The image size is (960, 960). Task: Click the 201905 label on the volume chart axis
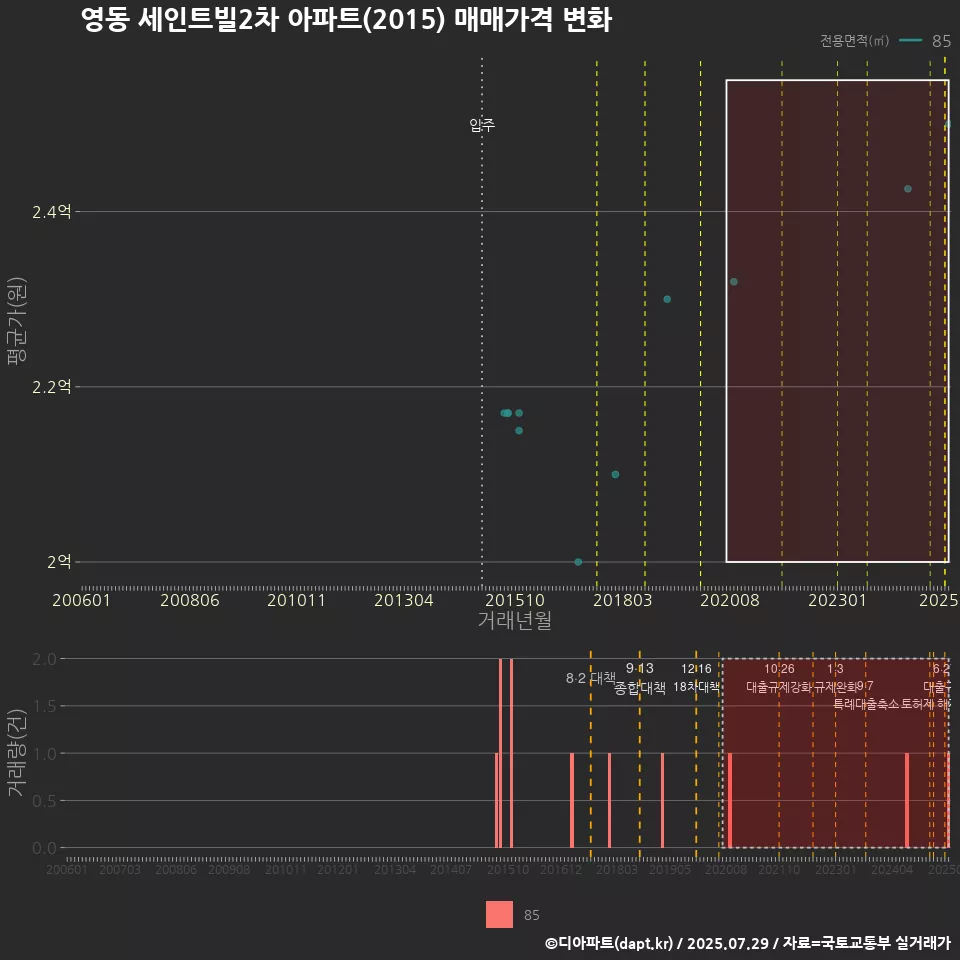[x=670, y=869]
